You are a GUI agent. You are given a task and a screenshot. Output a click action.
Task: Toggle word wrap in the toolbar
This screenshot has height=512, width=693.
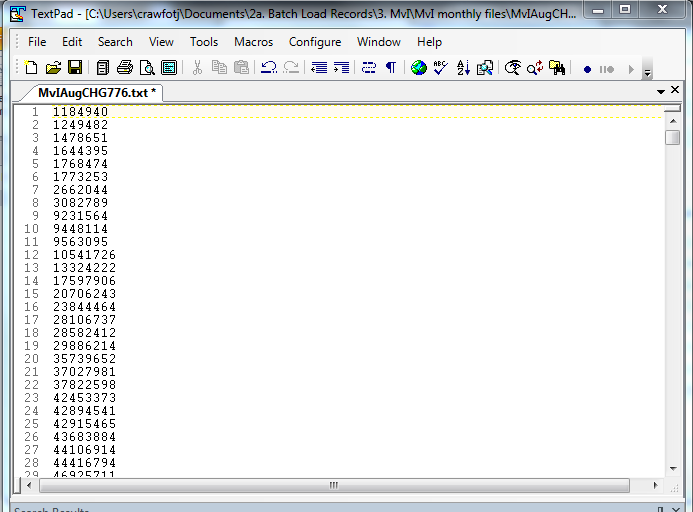coord(368,68)
